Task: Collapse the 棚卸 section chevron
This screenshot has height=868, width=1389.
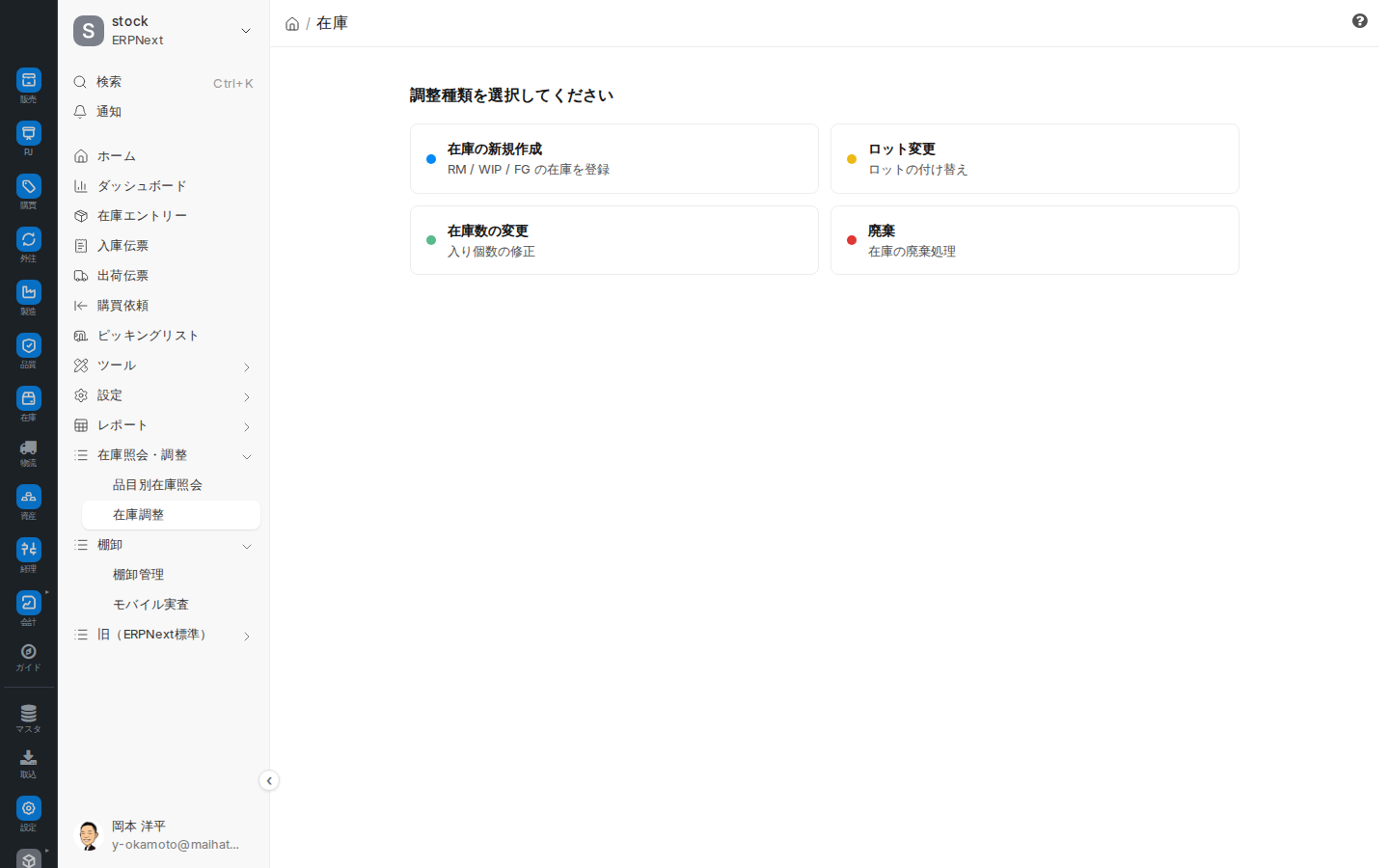Action: pos(247,547)
